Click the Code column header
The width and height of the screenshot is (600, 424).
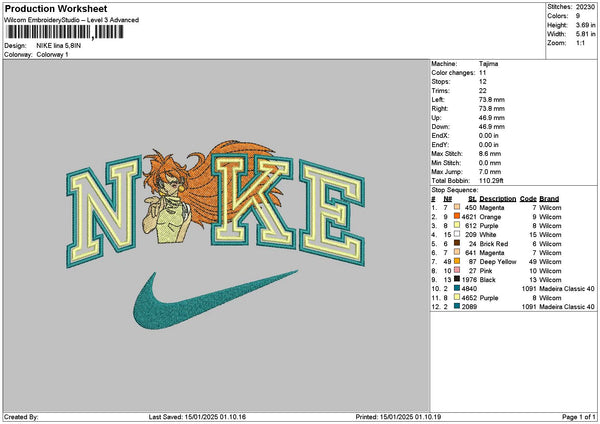coord(528,199)
